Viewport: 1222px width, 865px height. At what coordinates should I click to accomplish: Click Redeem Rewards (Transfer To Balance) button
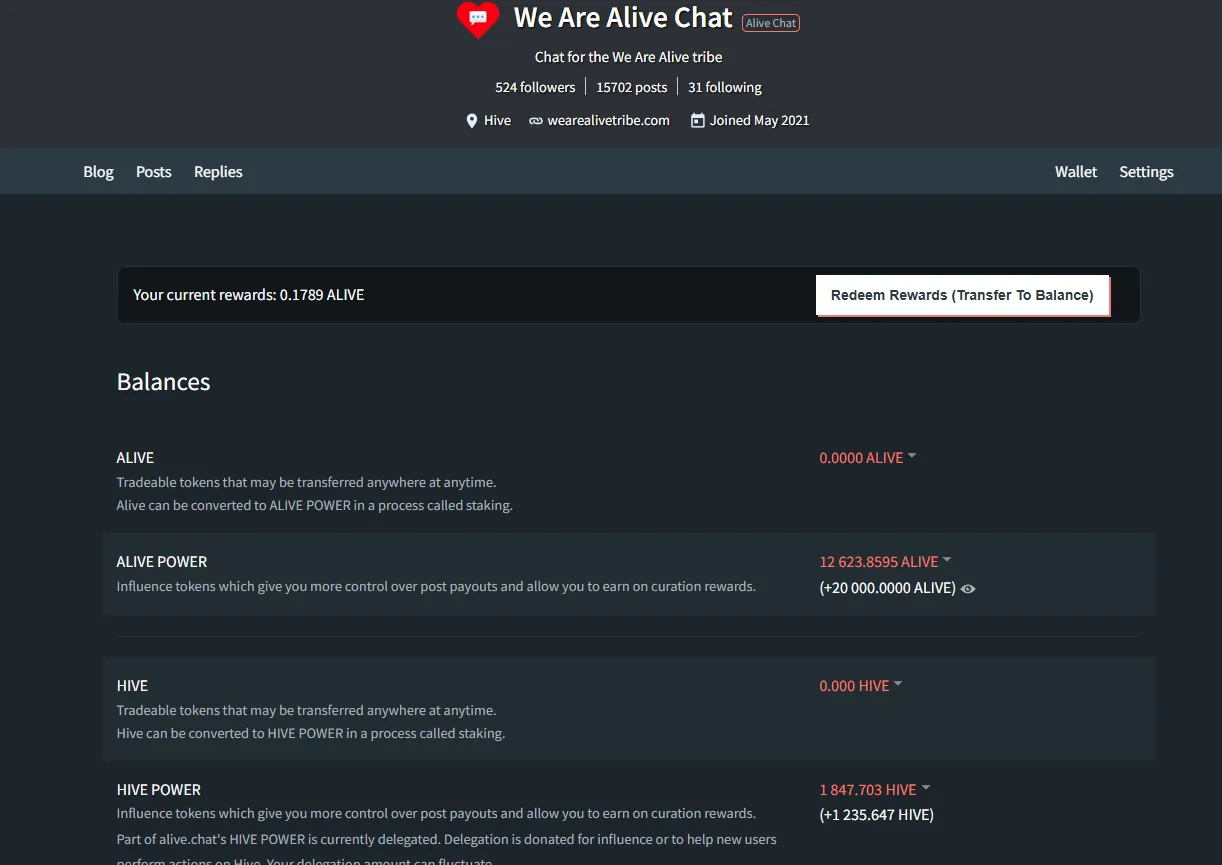tap(963, 295)
